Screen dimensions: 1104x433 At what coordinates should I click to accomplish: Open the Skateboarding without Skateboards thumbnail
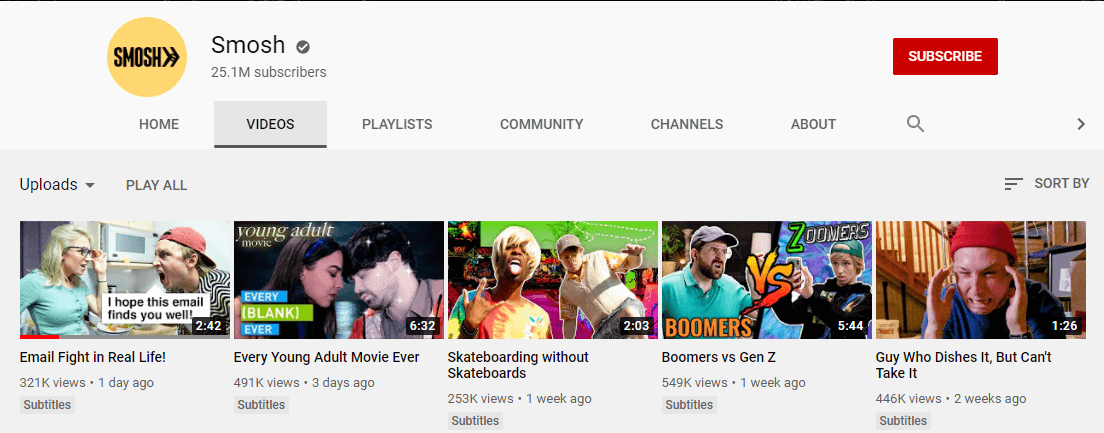(x=553, y=280)
